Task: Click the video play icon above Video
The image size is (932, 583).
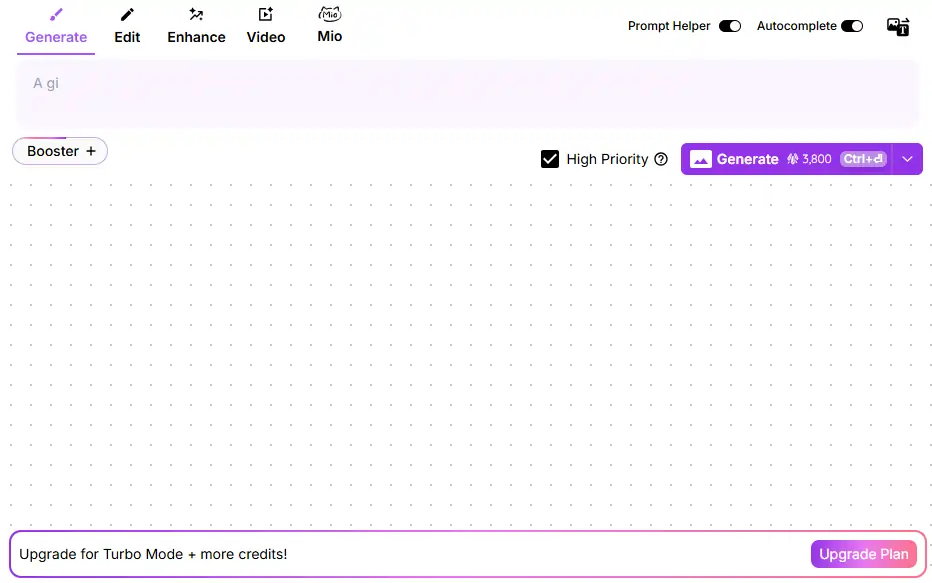Action: pos(266,15)
